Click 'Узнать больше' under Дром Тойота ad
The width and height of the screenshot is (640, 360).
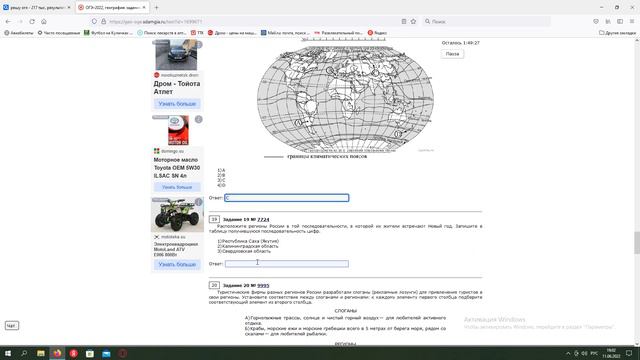[x=177, y=104]
